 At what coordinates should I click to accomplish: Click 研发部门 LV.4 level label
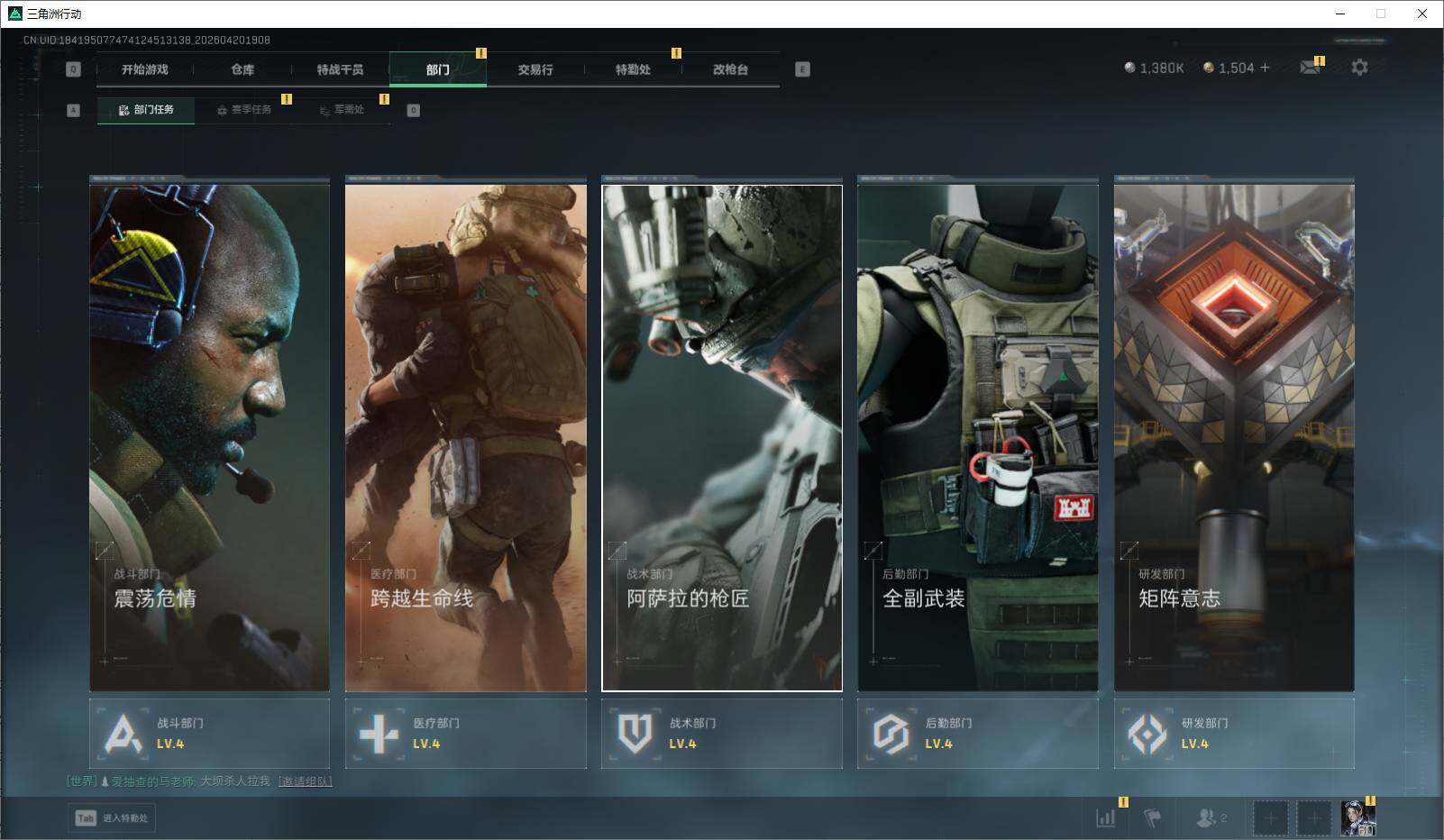coord(1194,744)
